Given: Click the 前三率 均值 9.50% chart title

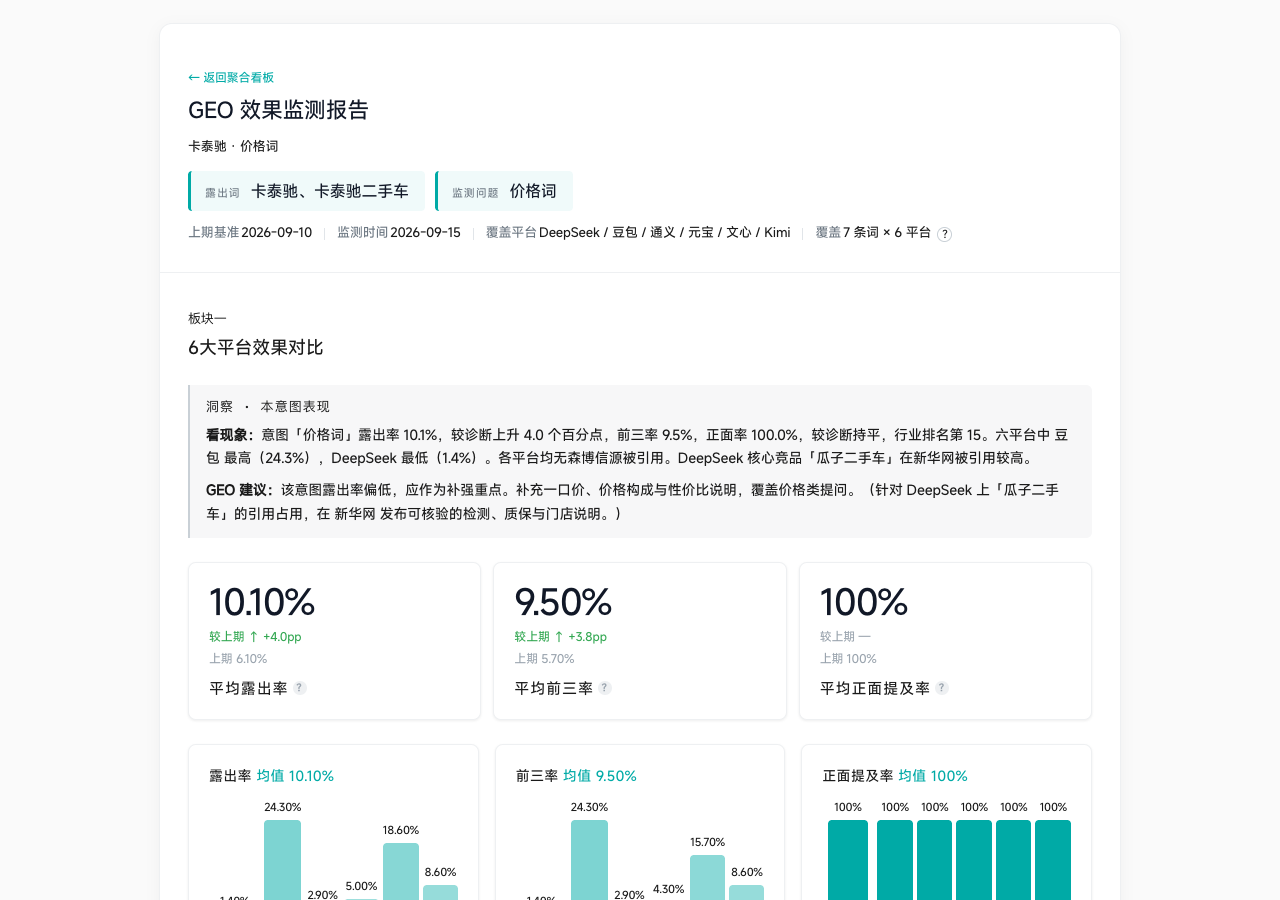Looking at the screenshot, I should [x=576, y=776].
